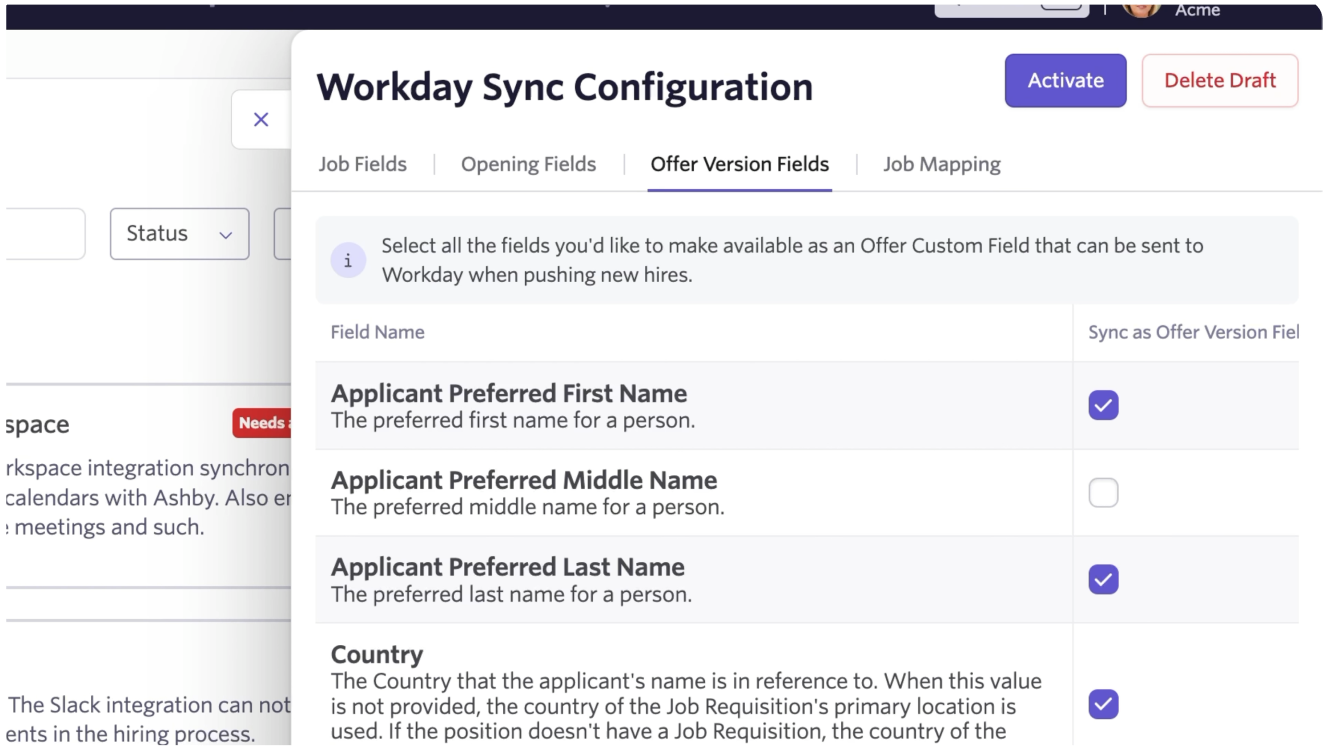Uncheck the Applicant Preferred Last Name checkbox
Viewport: 1323px width, 746px height.
(1103, 579)
